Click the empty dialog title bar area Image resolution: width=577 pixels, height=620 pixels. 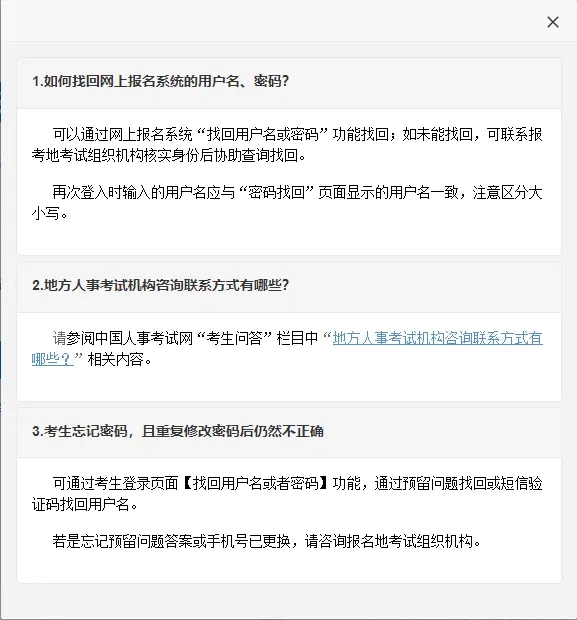pyautogui.click(x=273, y=21)
